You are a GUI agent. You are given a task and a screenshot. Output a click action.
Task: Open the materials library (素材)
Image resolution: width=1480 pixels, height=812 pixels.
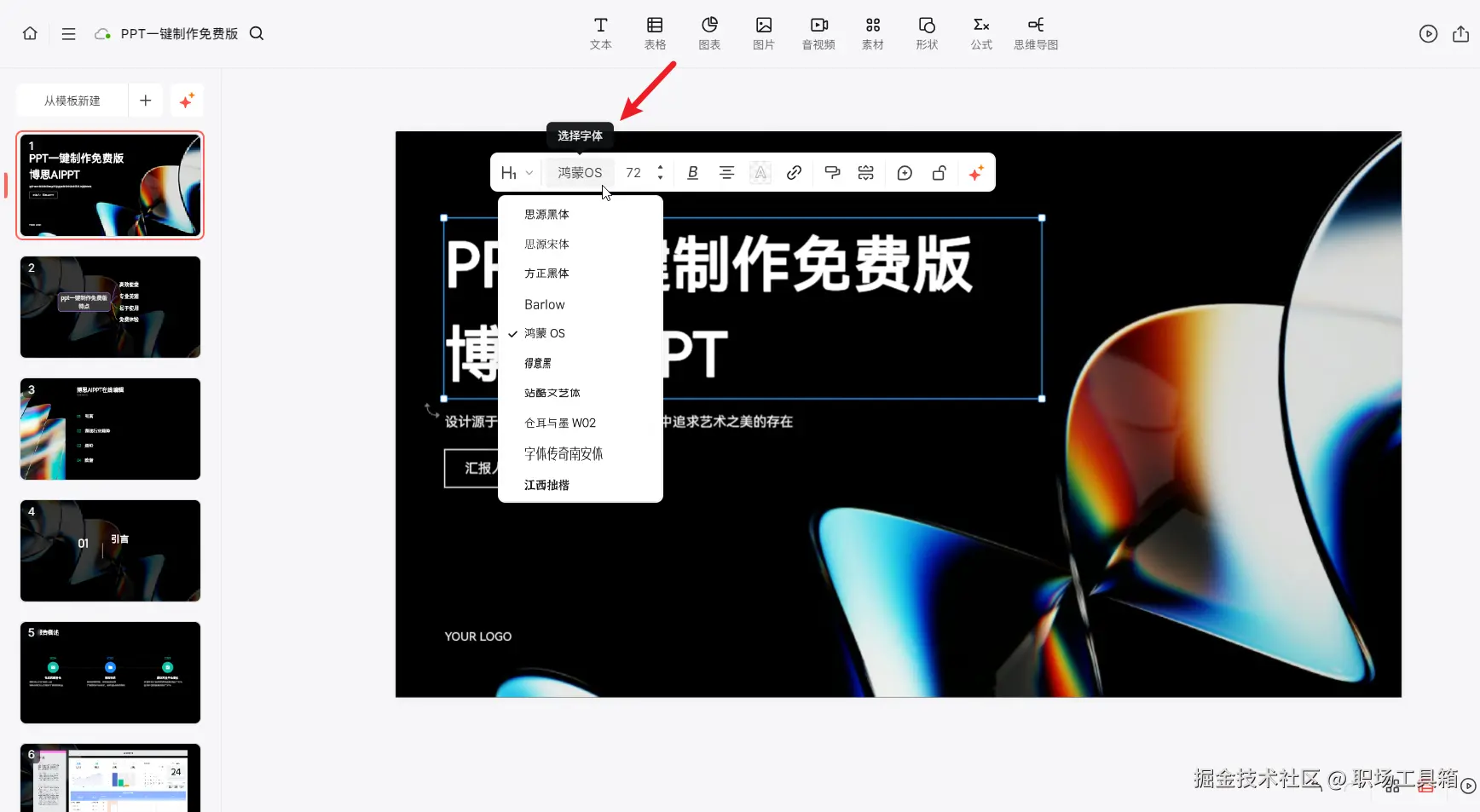click(873, 33)
